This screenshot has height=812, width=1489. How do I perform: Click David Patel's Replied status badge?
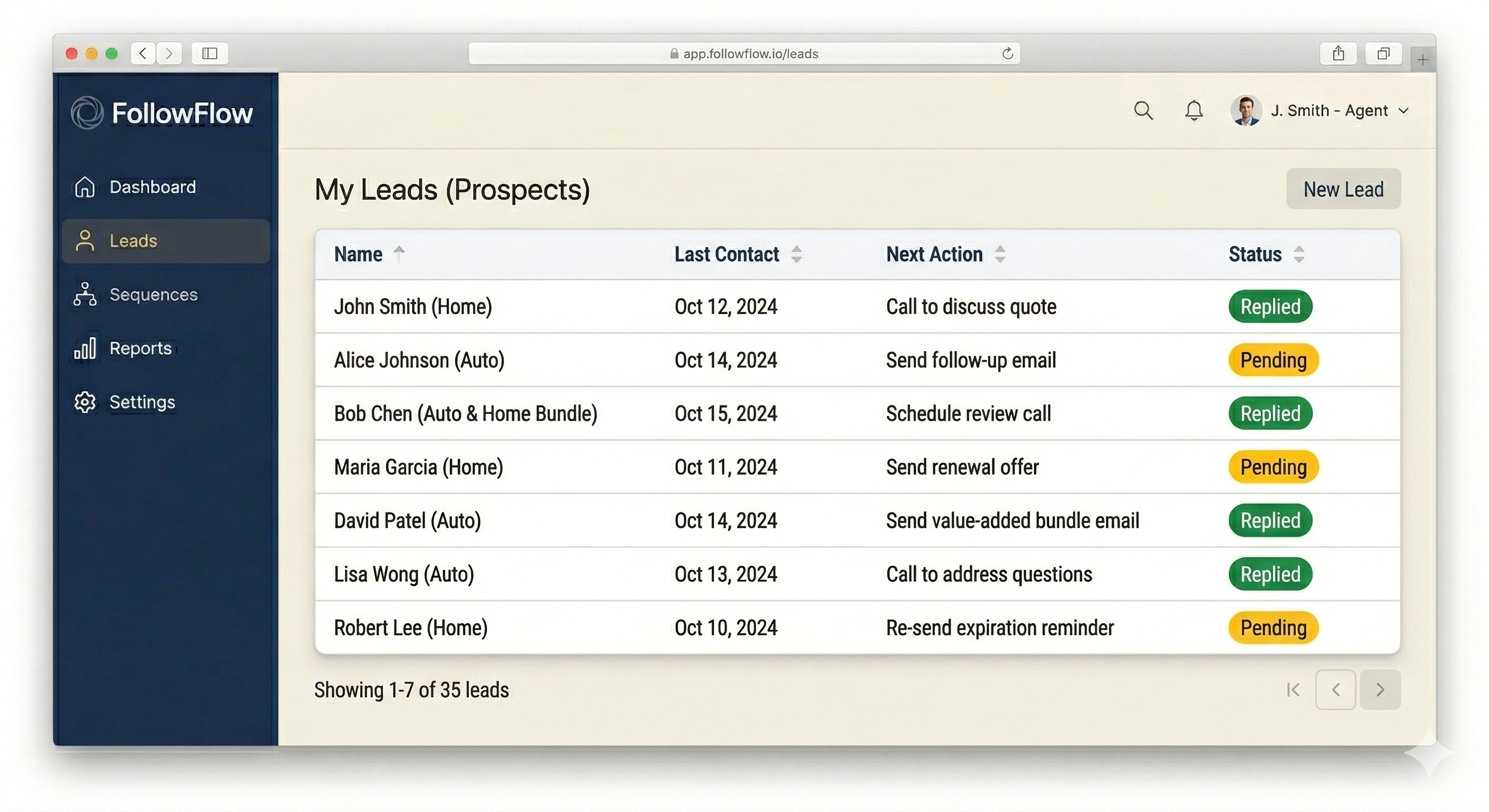pyautogui.click(x=1270, y=521)
